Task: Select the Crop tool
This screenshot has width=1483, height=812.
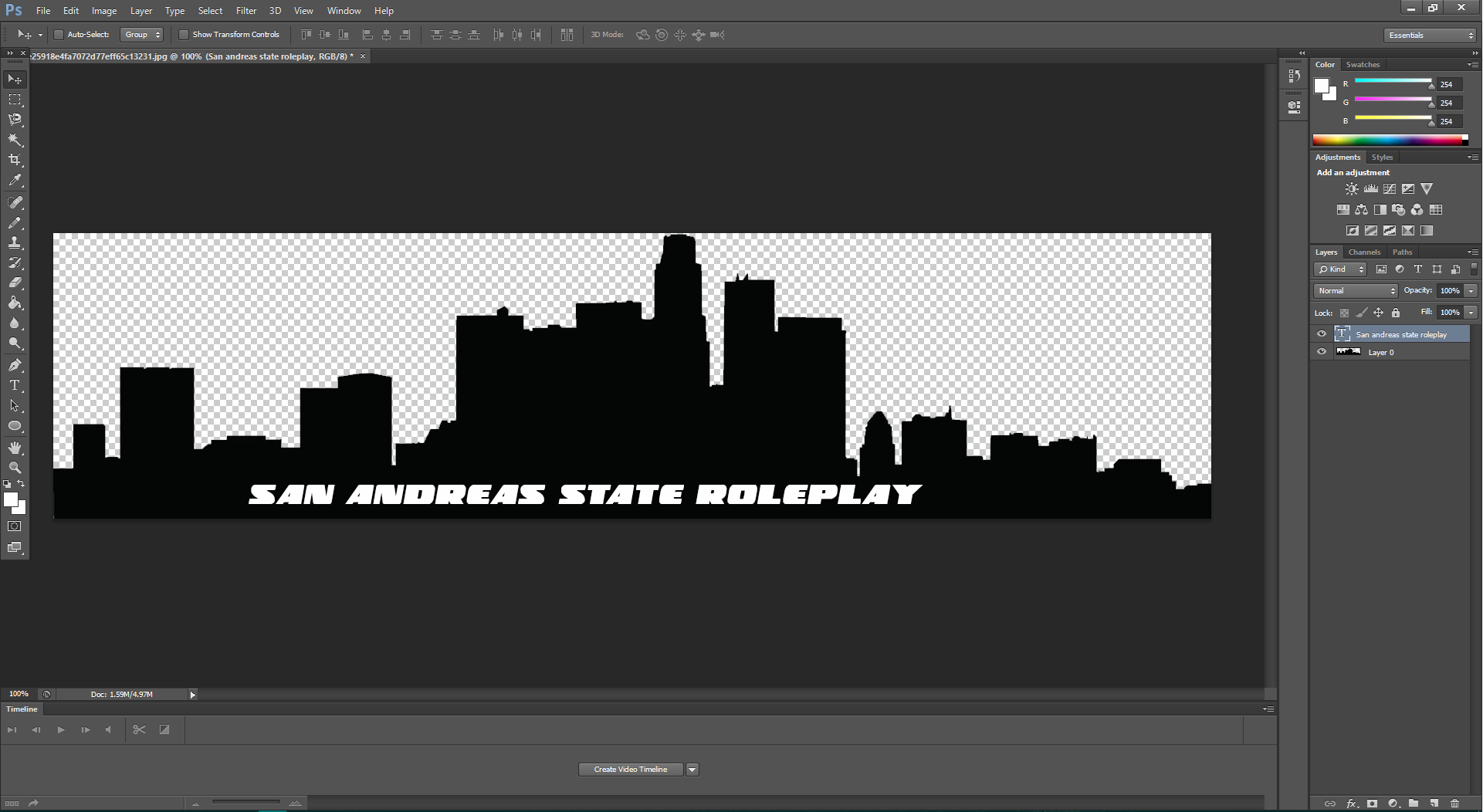Action: click(15, 160)
